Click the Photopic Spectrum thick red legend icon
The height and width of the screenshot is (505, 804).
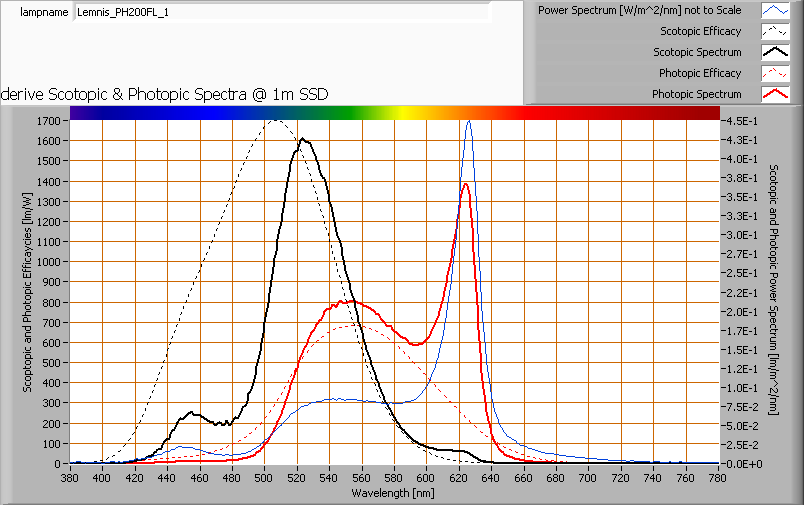776,94
